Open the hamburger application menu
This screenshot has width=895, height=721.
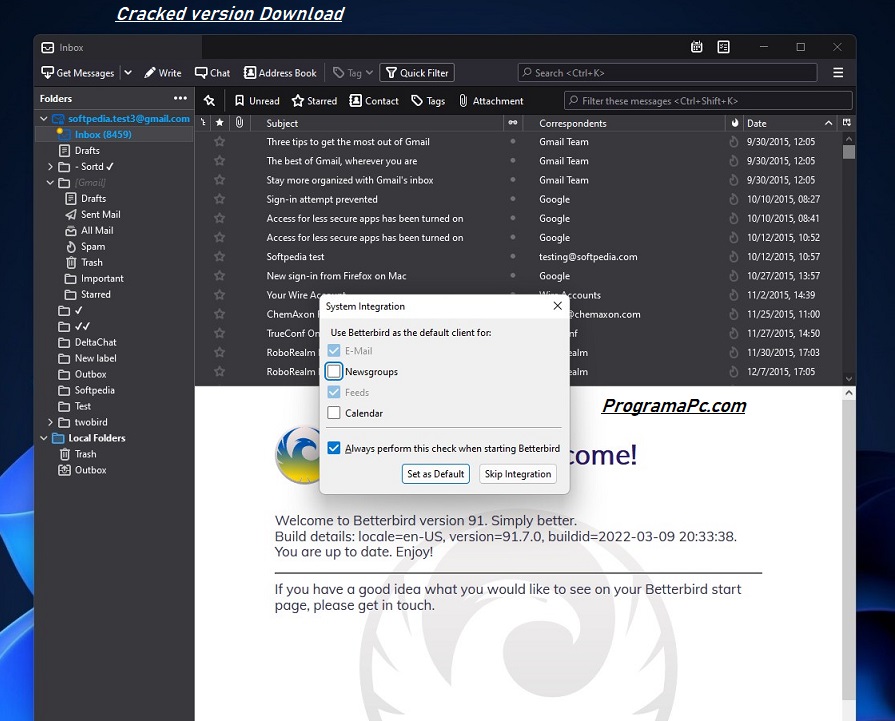click(838, 73)
